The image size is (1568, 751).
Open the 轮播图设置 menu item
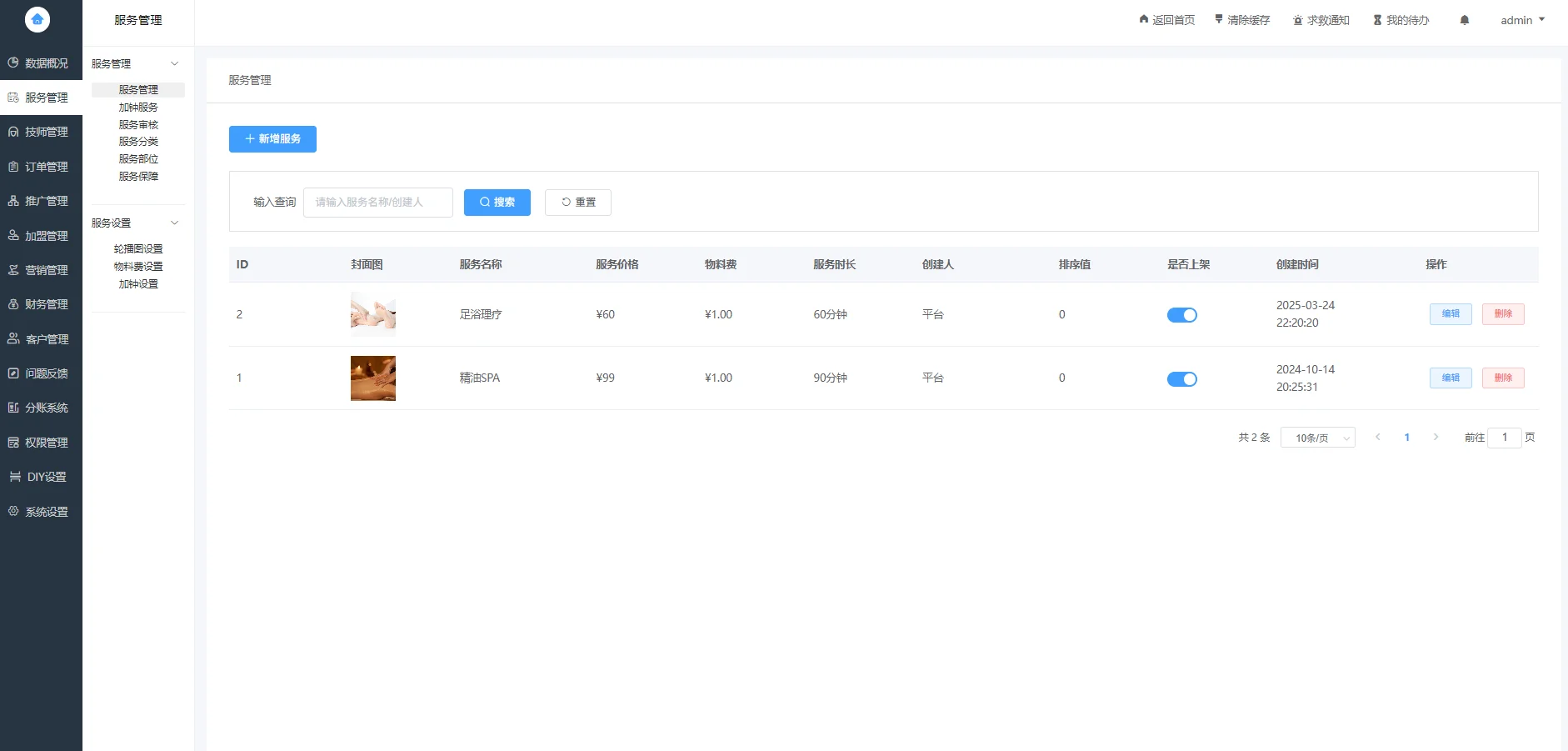pos(138,248)
